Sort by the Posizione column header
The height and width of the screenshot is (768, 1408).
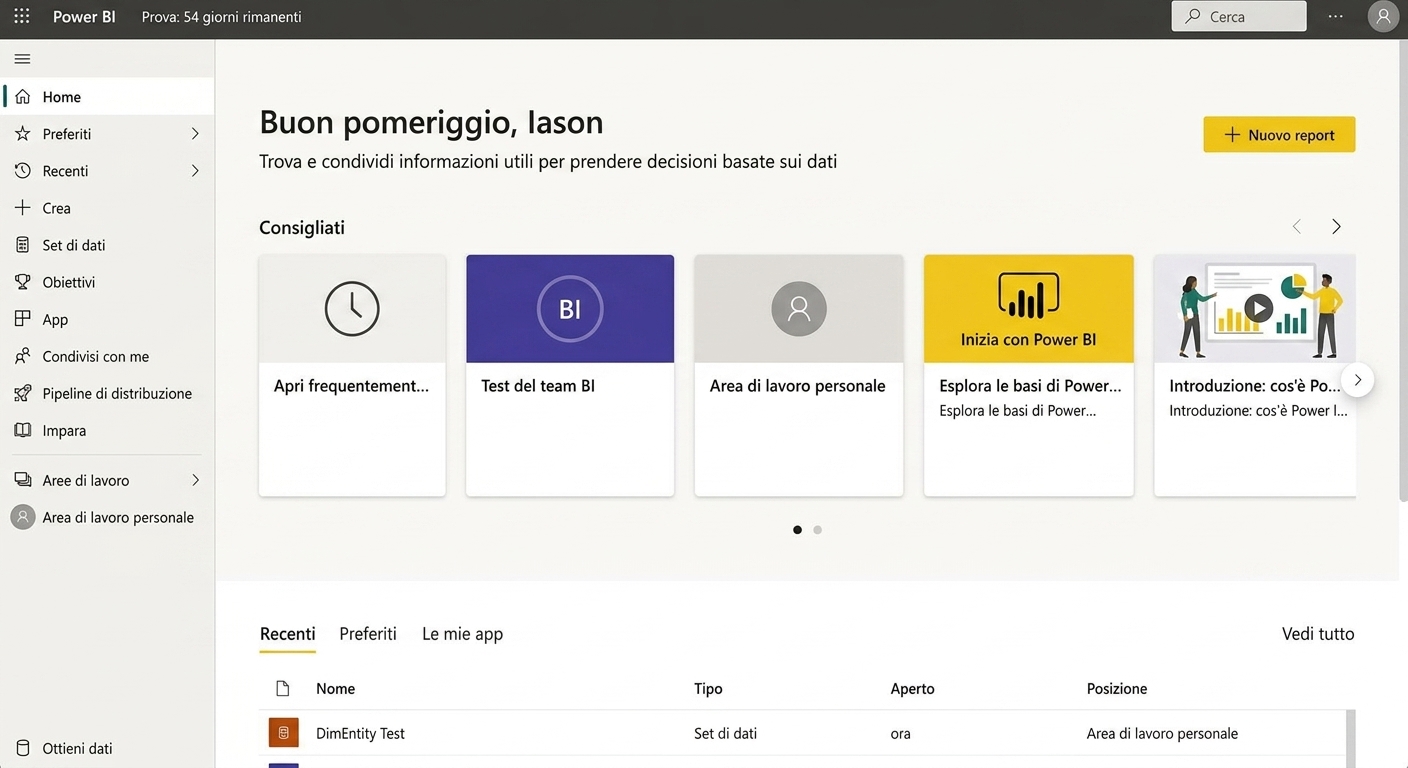tap(1117, 688)
